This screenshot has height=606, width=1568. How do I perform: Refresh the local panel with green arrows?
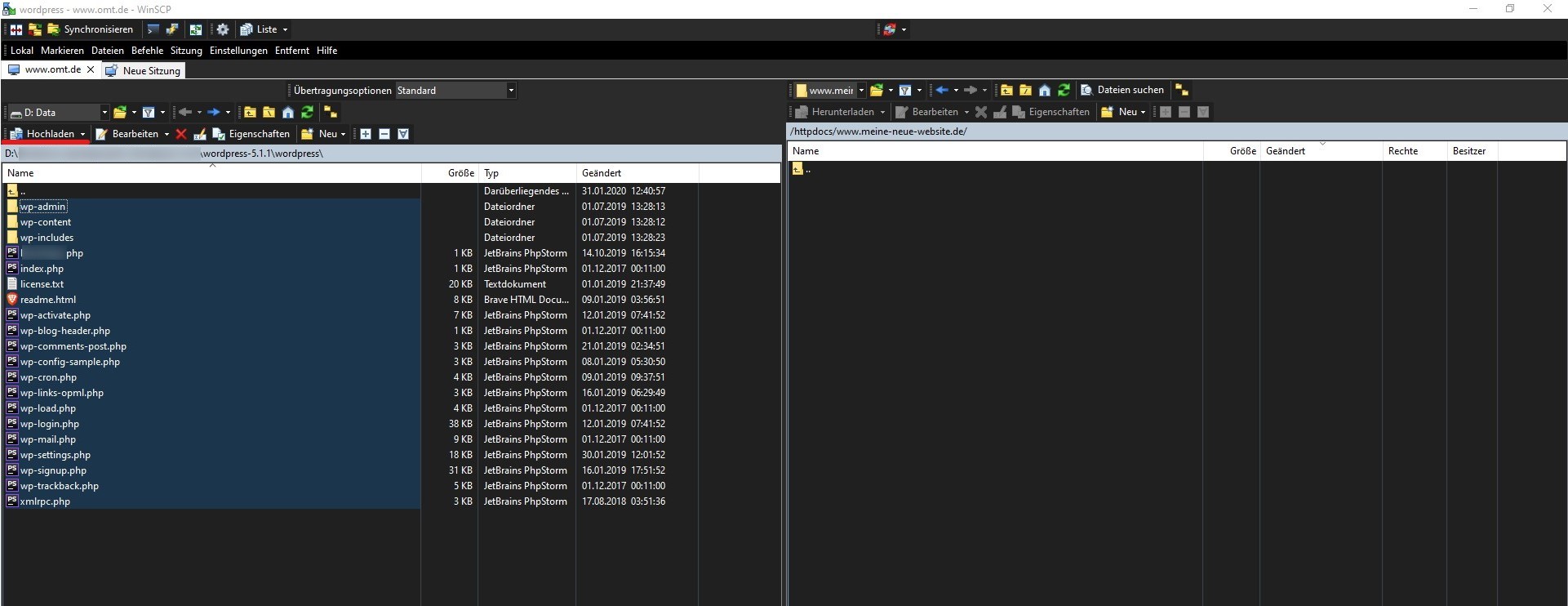[x=307, y=112]
